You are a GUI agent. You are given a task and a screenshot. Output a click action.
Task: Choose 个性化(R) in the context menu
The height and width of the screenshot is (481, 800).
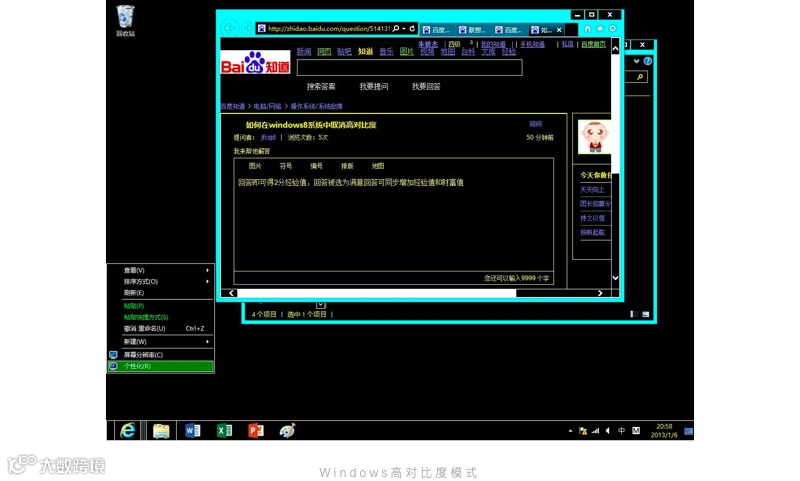(x=160, y=366)
